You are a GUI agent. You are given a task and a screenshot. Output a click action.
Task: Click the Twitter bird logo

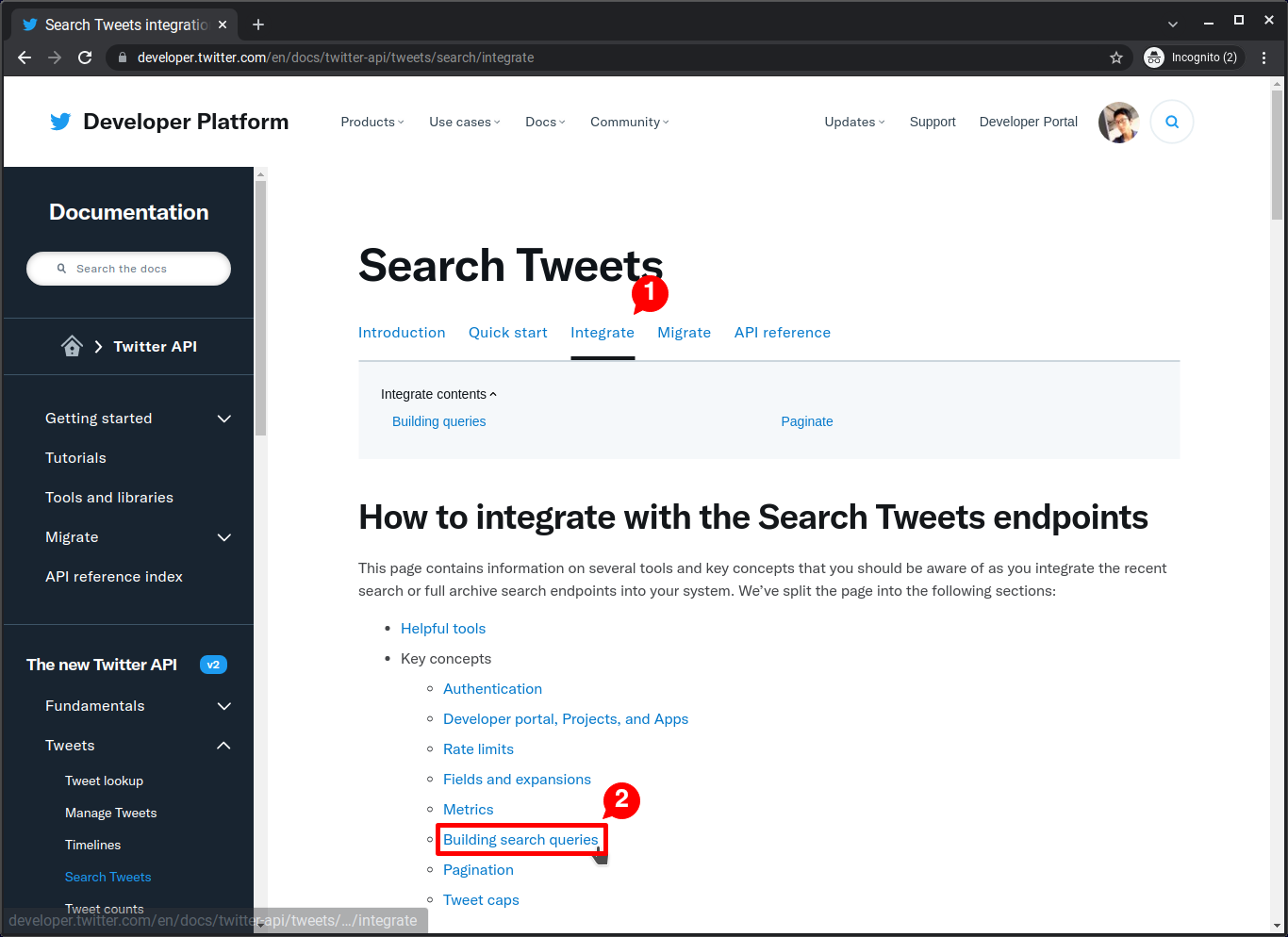pos(60,122)
